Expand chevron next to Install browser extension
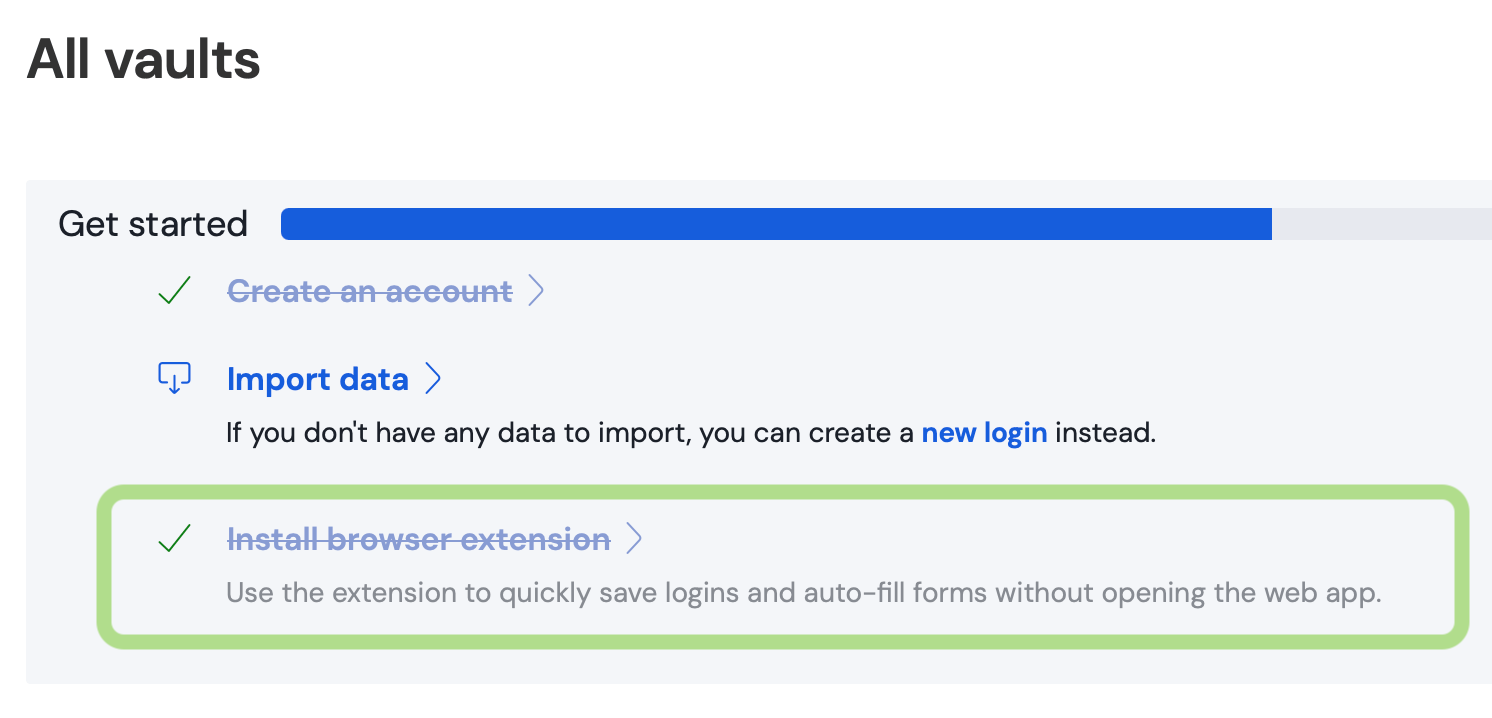The height and width of the screenshot is (718, 1492). click(633, 540)
